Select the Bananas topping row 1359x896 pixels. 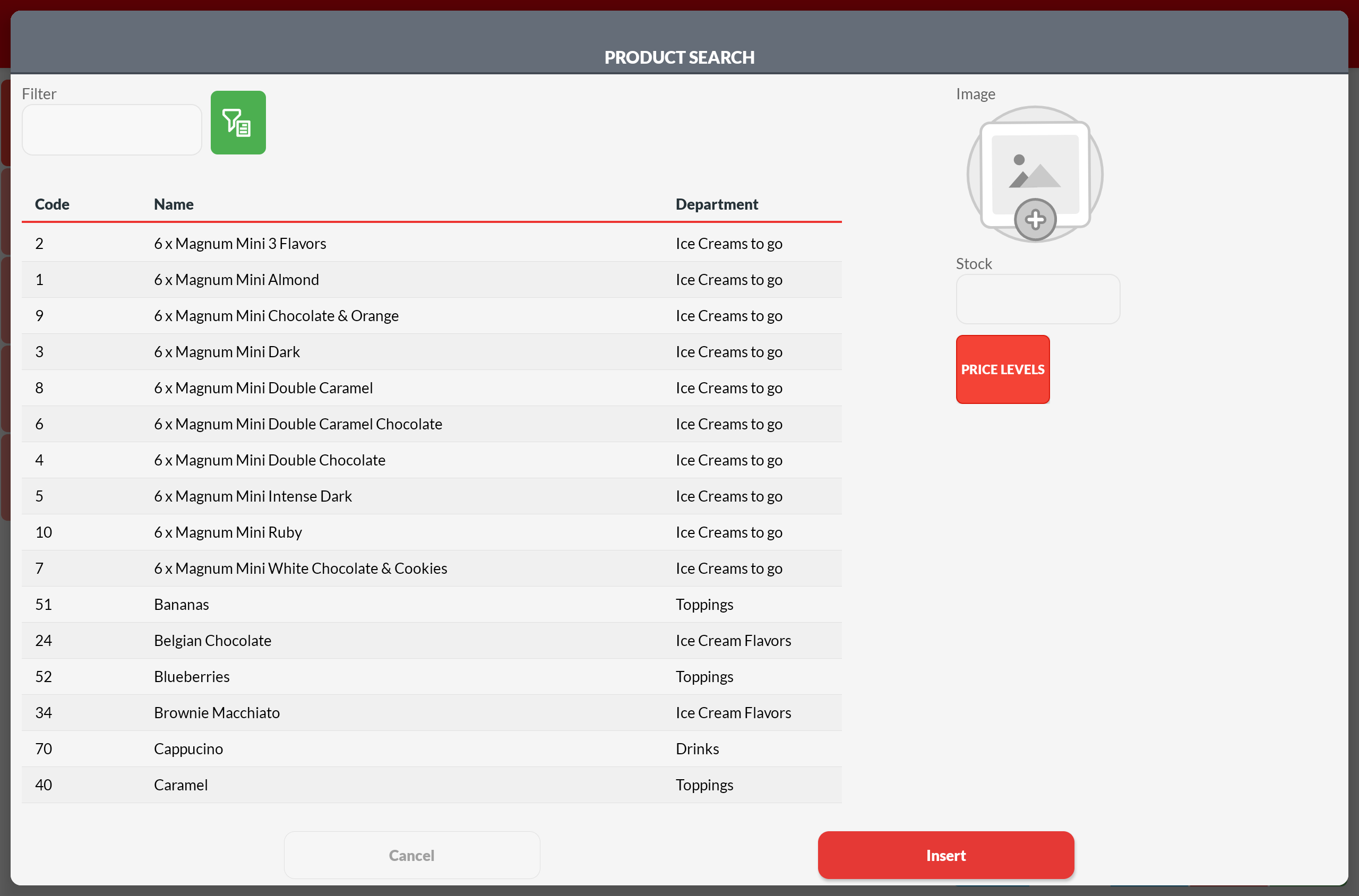tap(181, 604)
